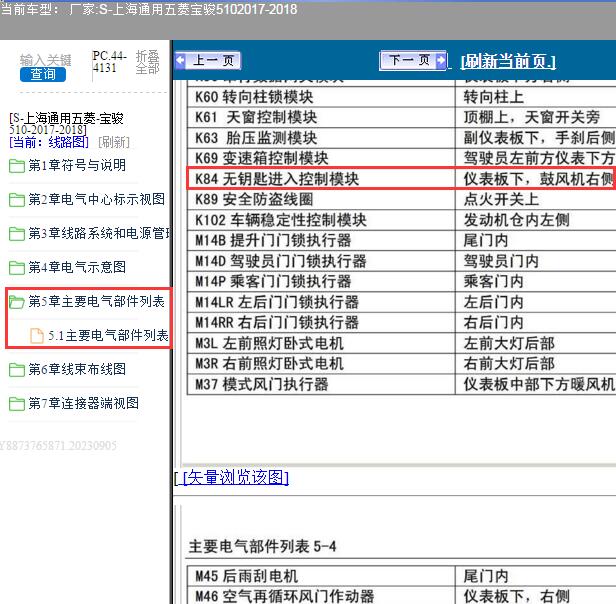This screenshot has height=604, width=616.
Task: Select K89 安全防盗线圈 cell
Action: [x=321, y=199]
